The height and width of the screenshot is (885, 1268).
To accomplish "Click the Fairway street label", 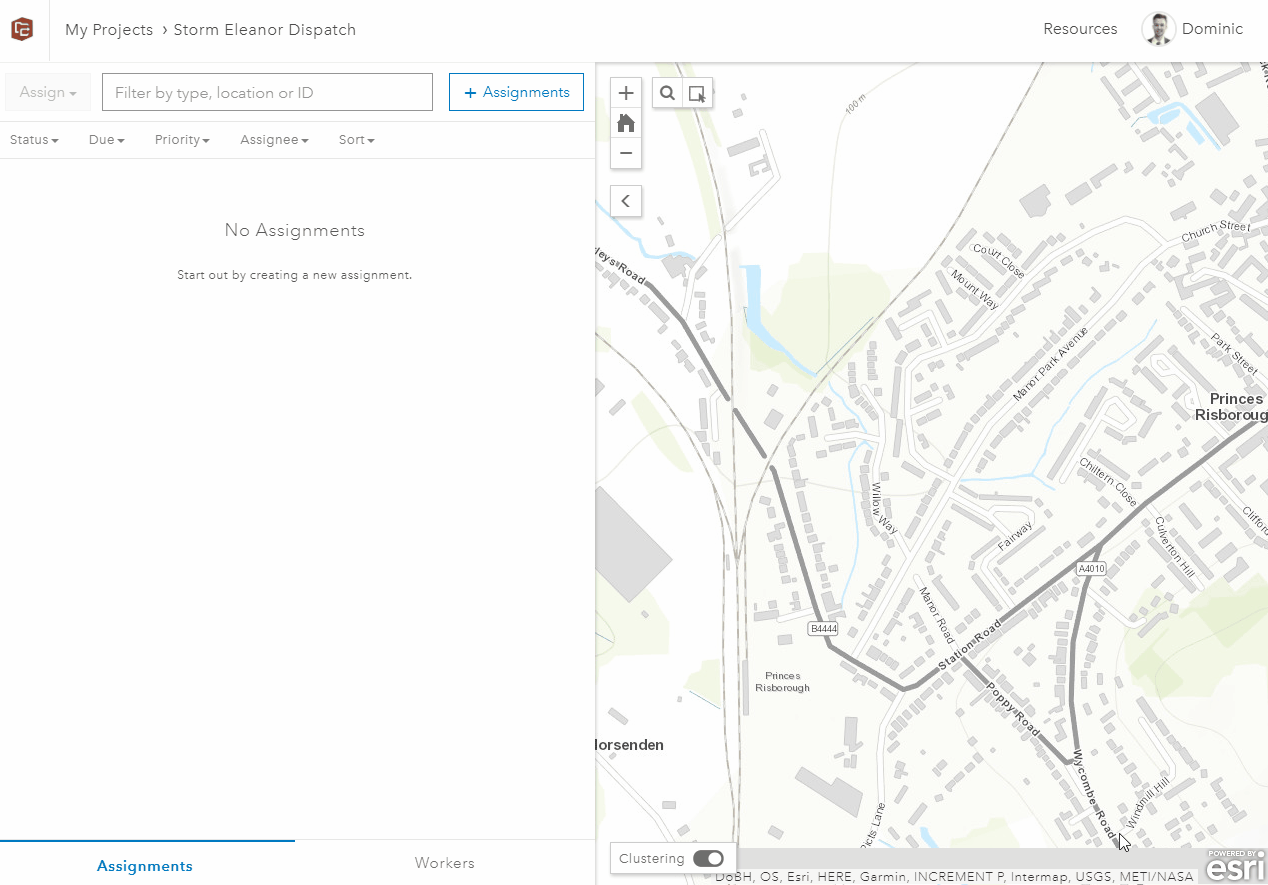I will 1015,537.
